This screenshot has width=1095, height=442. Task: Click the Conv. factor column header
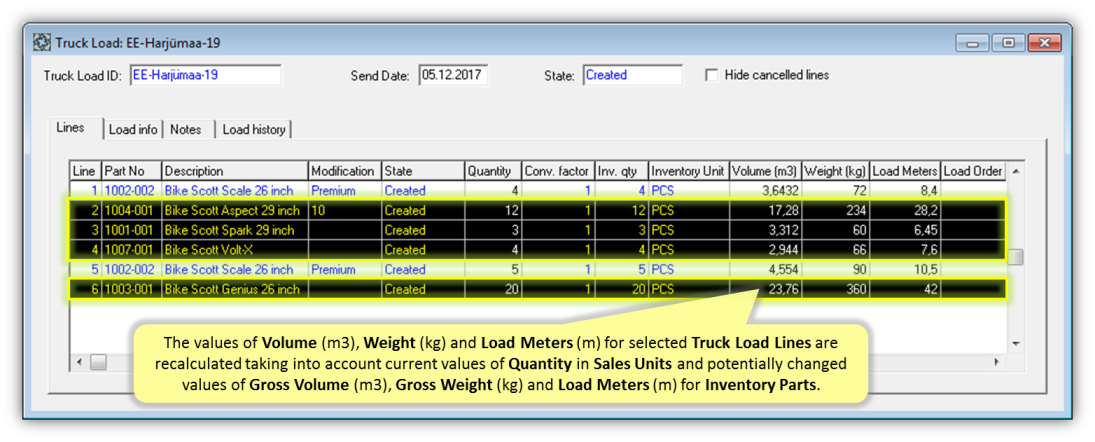558,171
